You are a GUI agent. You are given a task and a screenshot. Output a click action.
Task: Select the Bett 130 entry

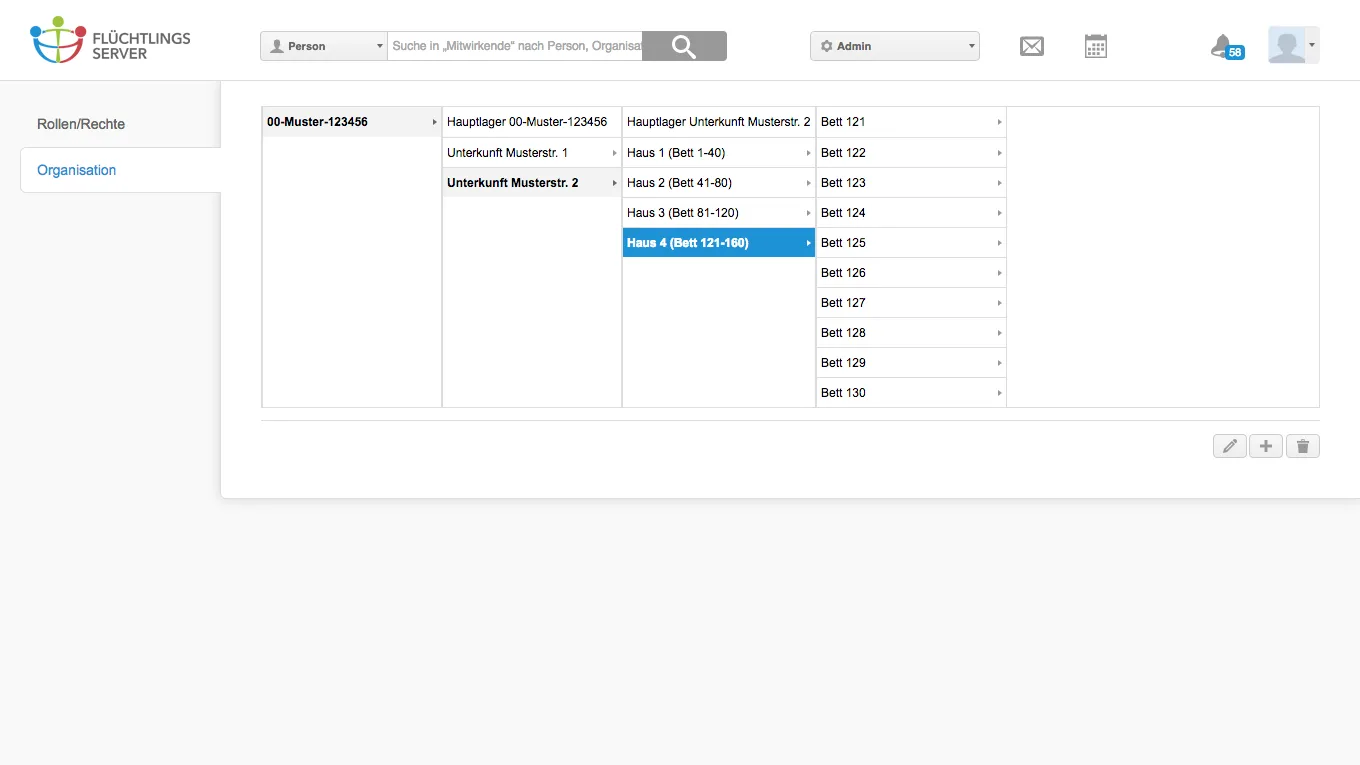click(911, 393)
